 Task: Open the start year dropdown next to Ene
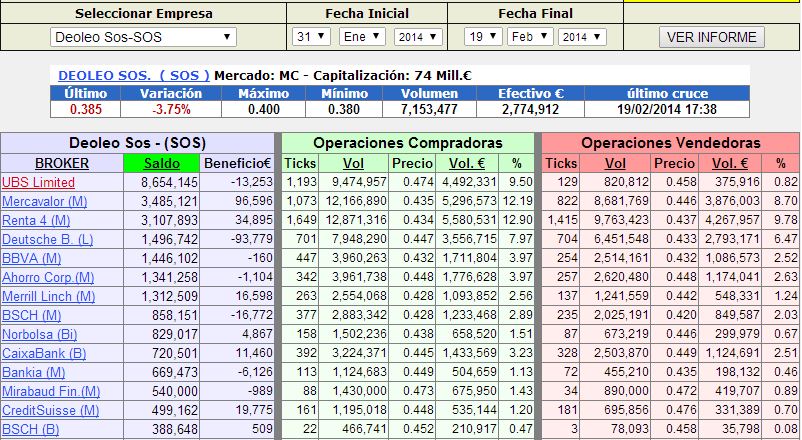point(418,37)
